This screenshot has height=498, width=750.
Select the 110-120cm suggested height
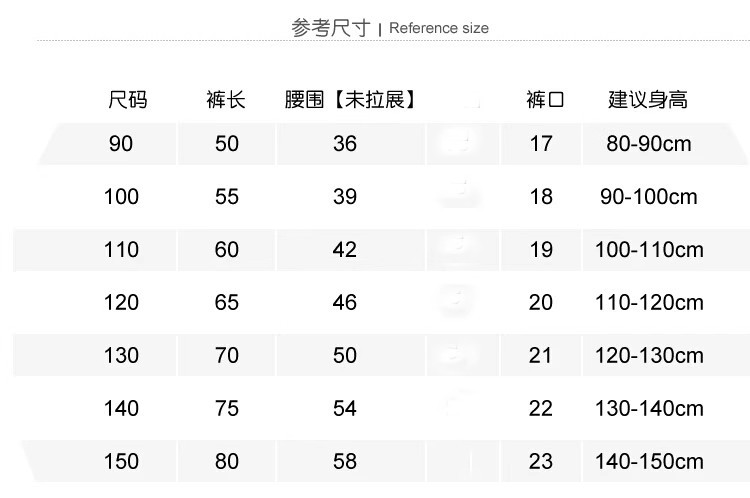pyautogui.click(x=648, y=302)
